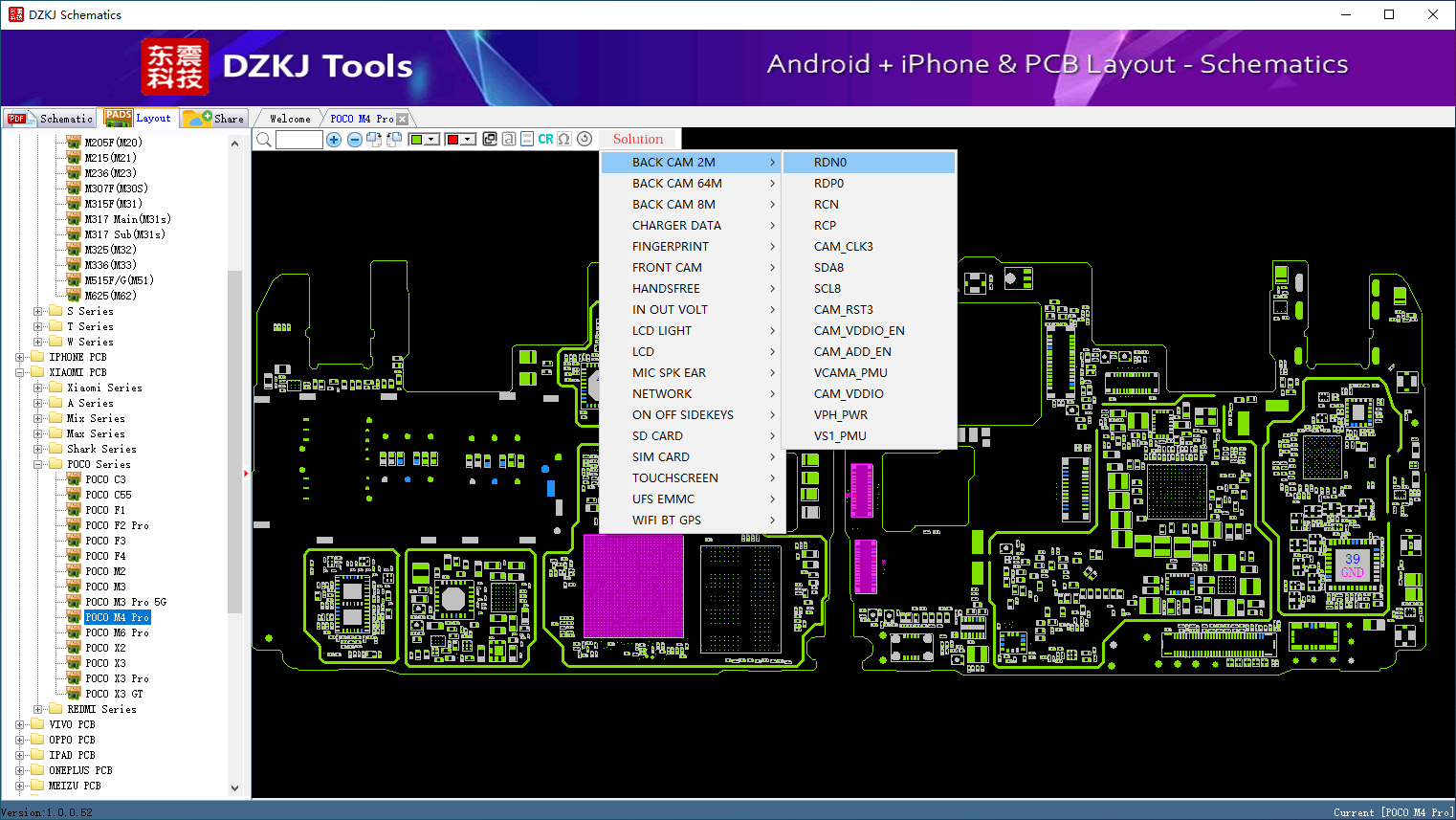The width and height of the screenshot is (1456, 820).
Task: Select M317 Sub(M31s) in tree
Action: (x=124, y=234)
